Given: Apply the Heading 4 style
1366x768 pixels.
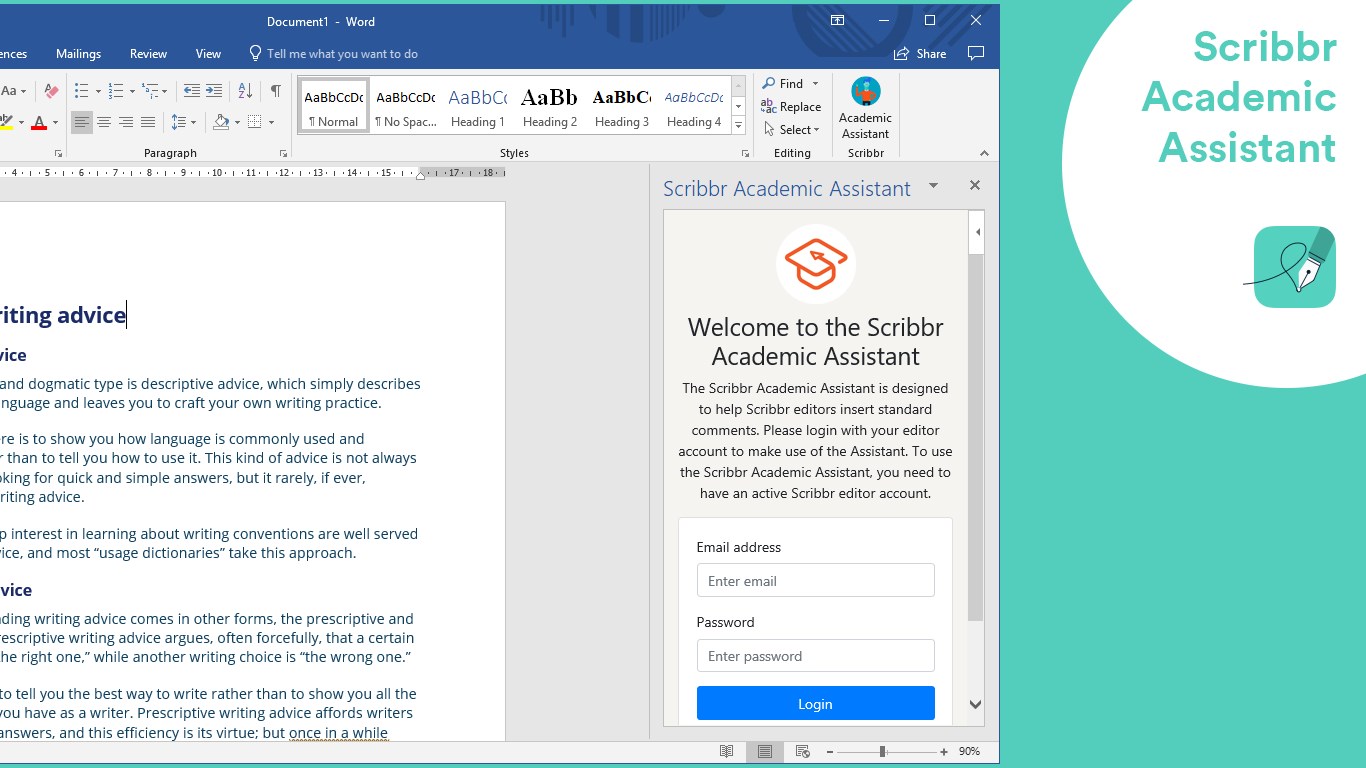Looking at the screenshot, I should tap(693, 106).
